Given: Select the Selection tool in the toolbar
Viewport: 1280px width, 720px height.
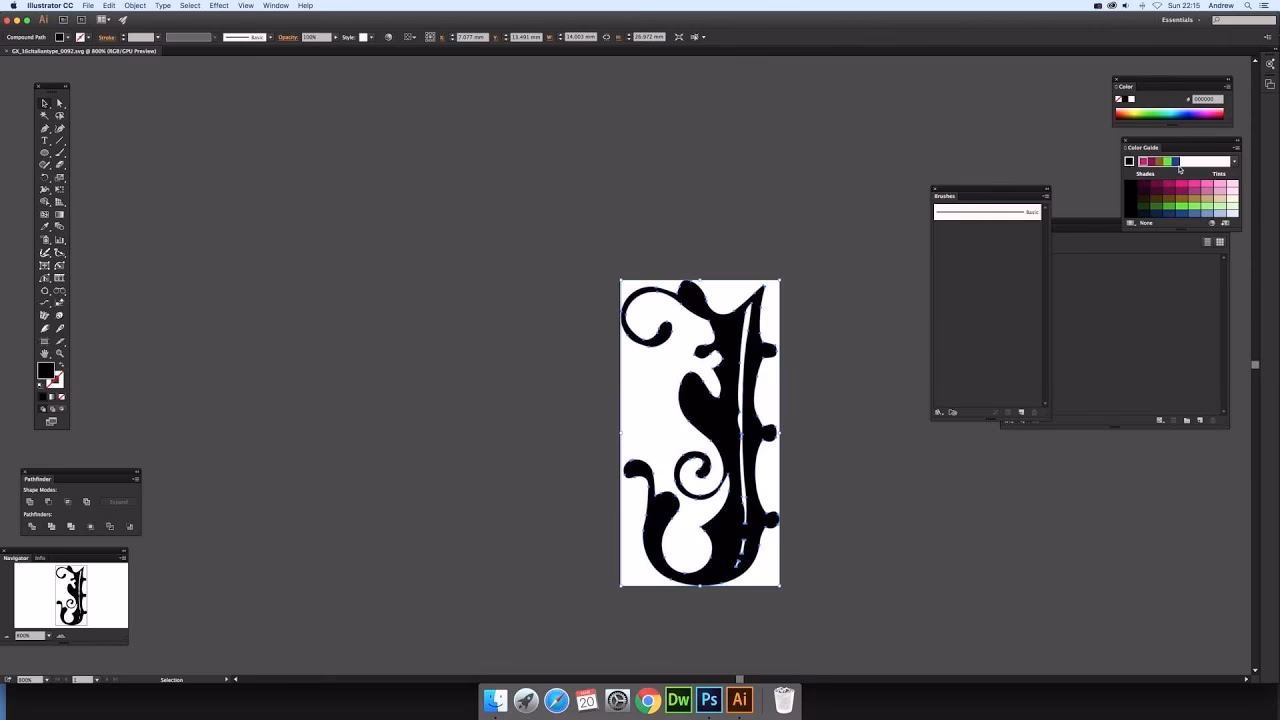Looking at the screenshot, I should [x=45, y=103].
